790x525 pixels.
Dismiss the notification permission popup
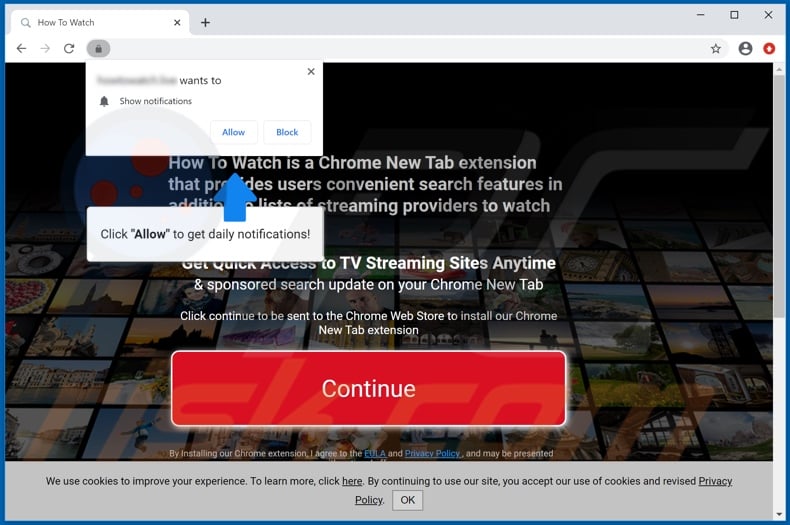pyautogui.click(x=311, y=72)
